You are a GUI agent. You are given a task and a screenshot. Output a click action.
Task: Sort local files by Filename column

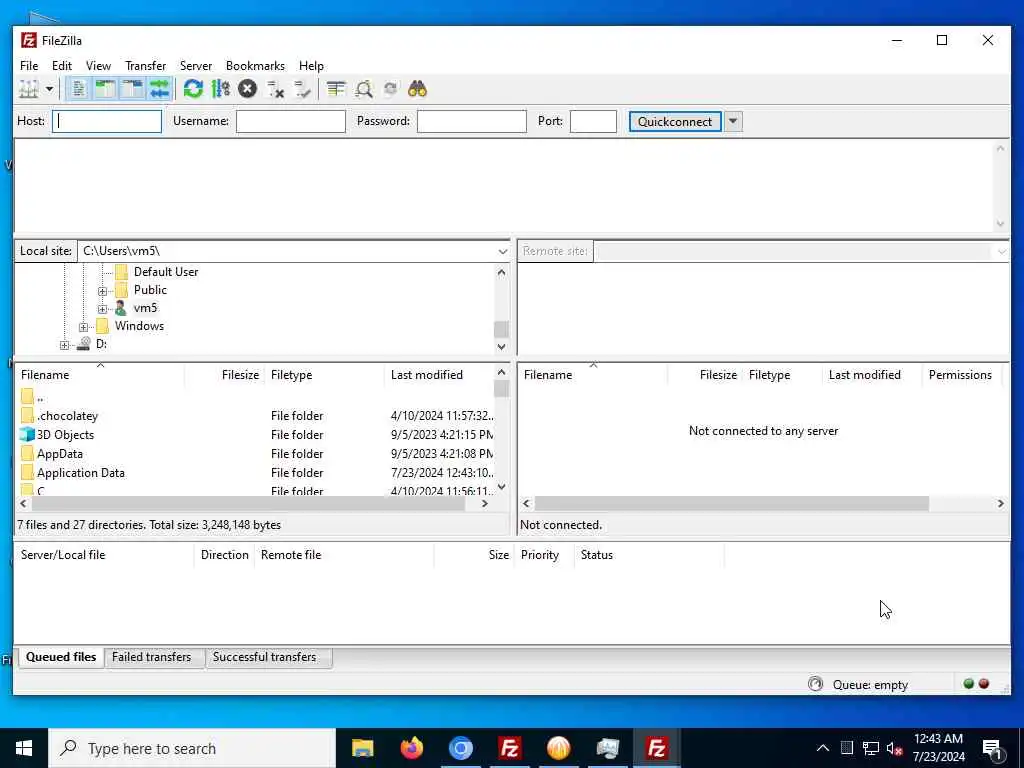(100, 375)
